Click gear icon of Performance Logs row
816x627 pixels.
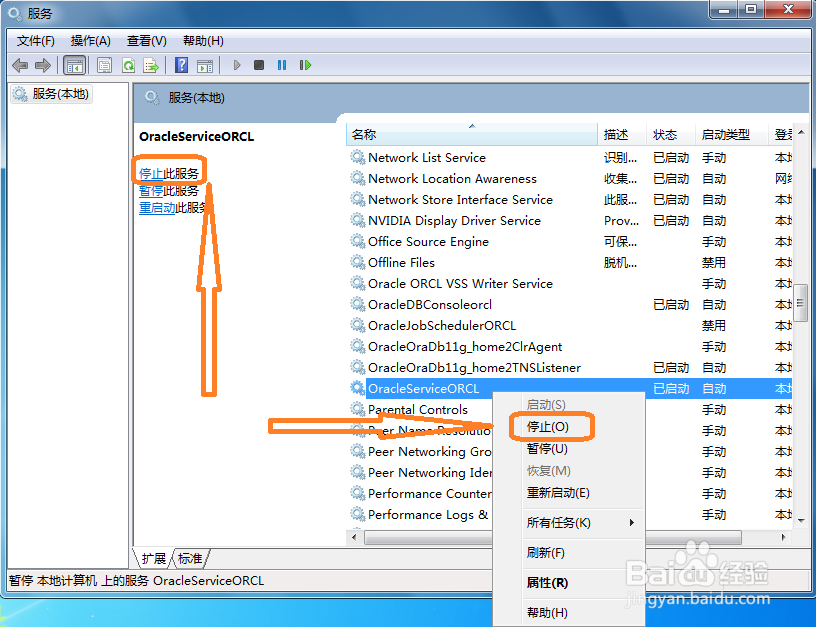pyautogui.click(x=358, y=514)
